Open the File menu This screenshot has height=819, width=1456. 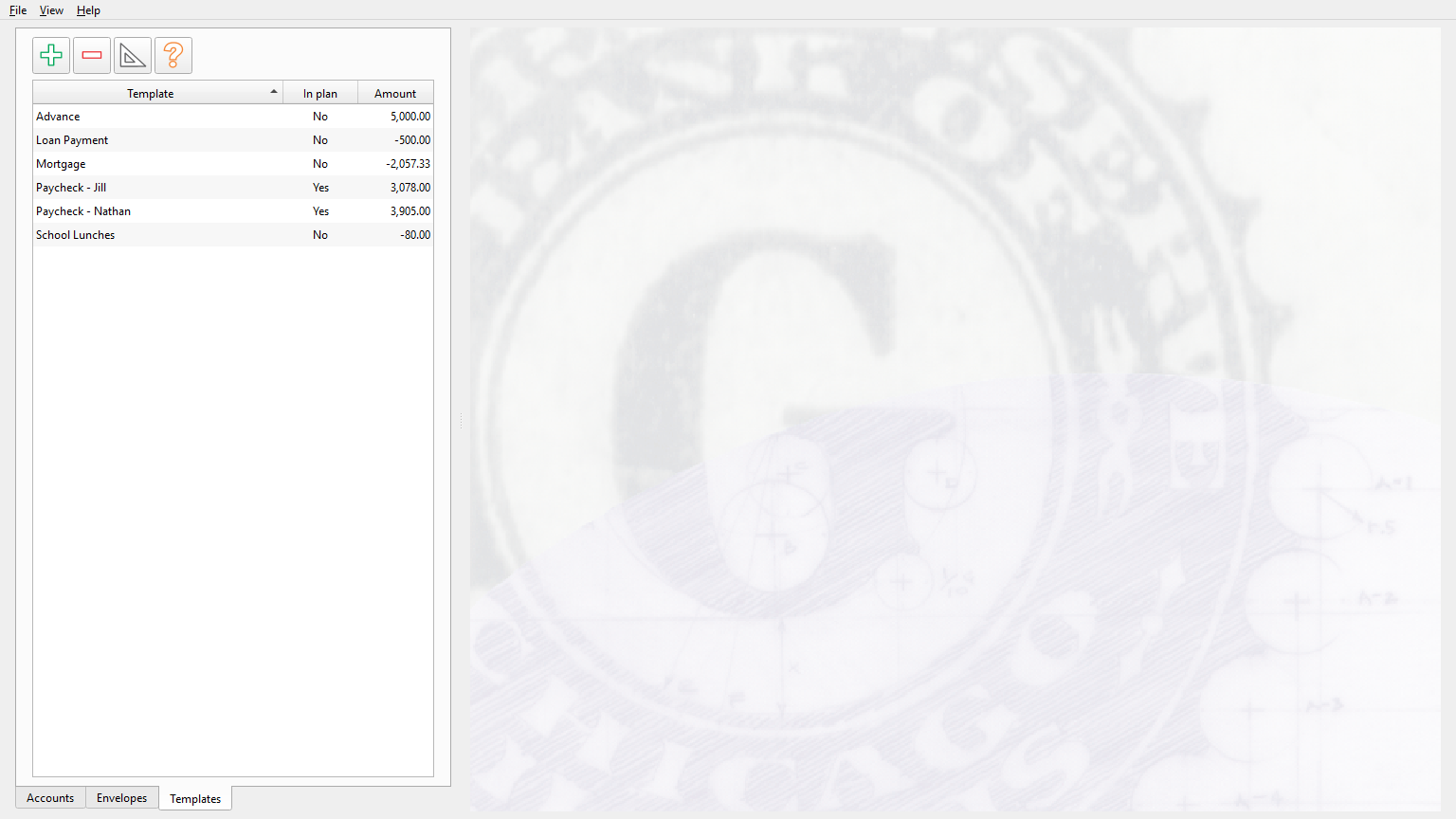[x=18, y=10]
